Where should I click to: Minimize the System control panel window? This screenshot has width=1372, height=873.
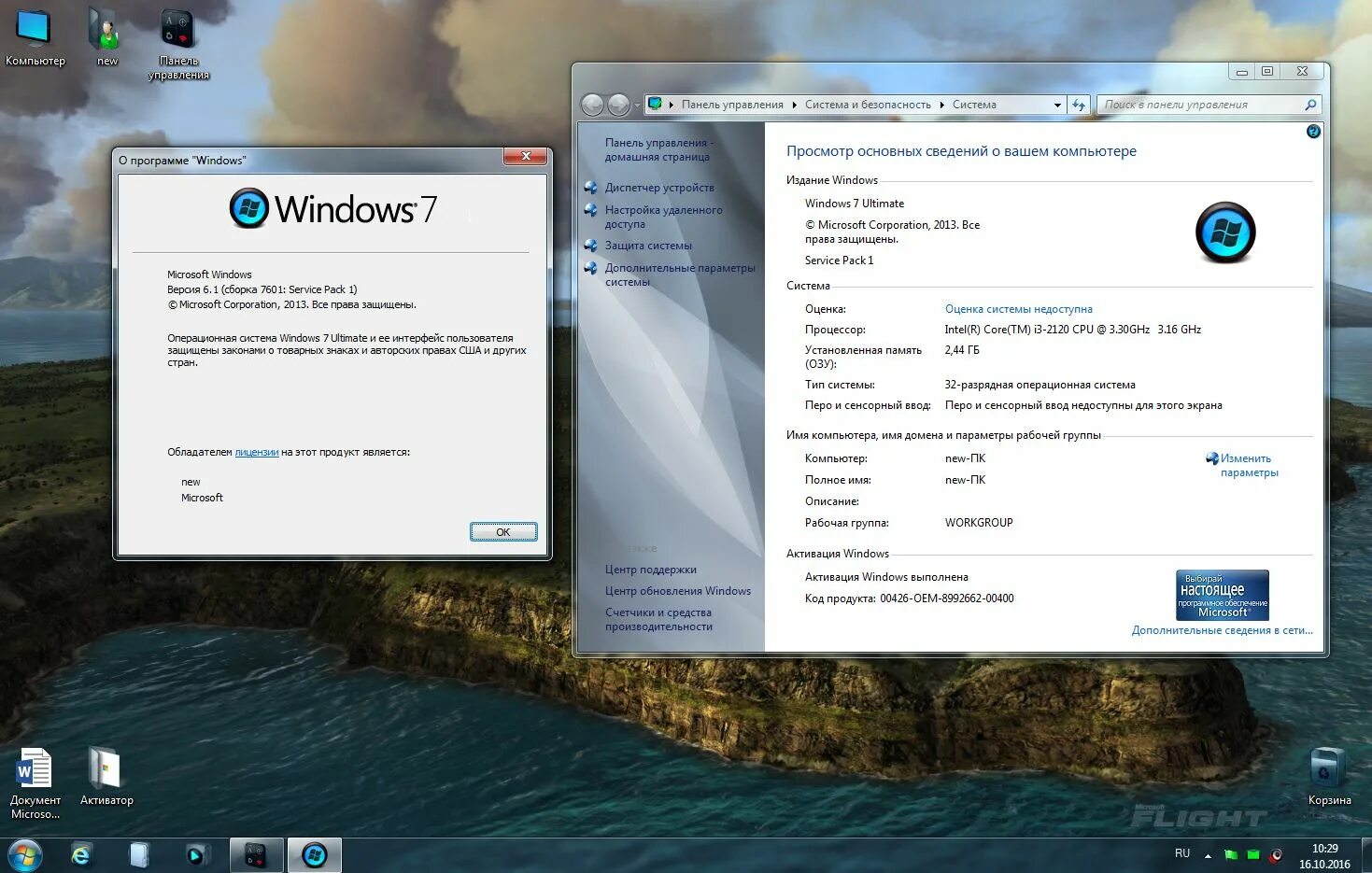point(1241,72)
